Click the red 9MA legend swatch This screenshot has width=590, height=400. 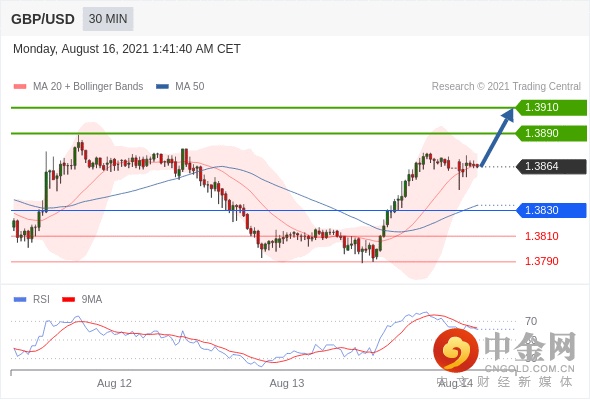(68, 300)
